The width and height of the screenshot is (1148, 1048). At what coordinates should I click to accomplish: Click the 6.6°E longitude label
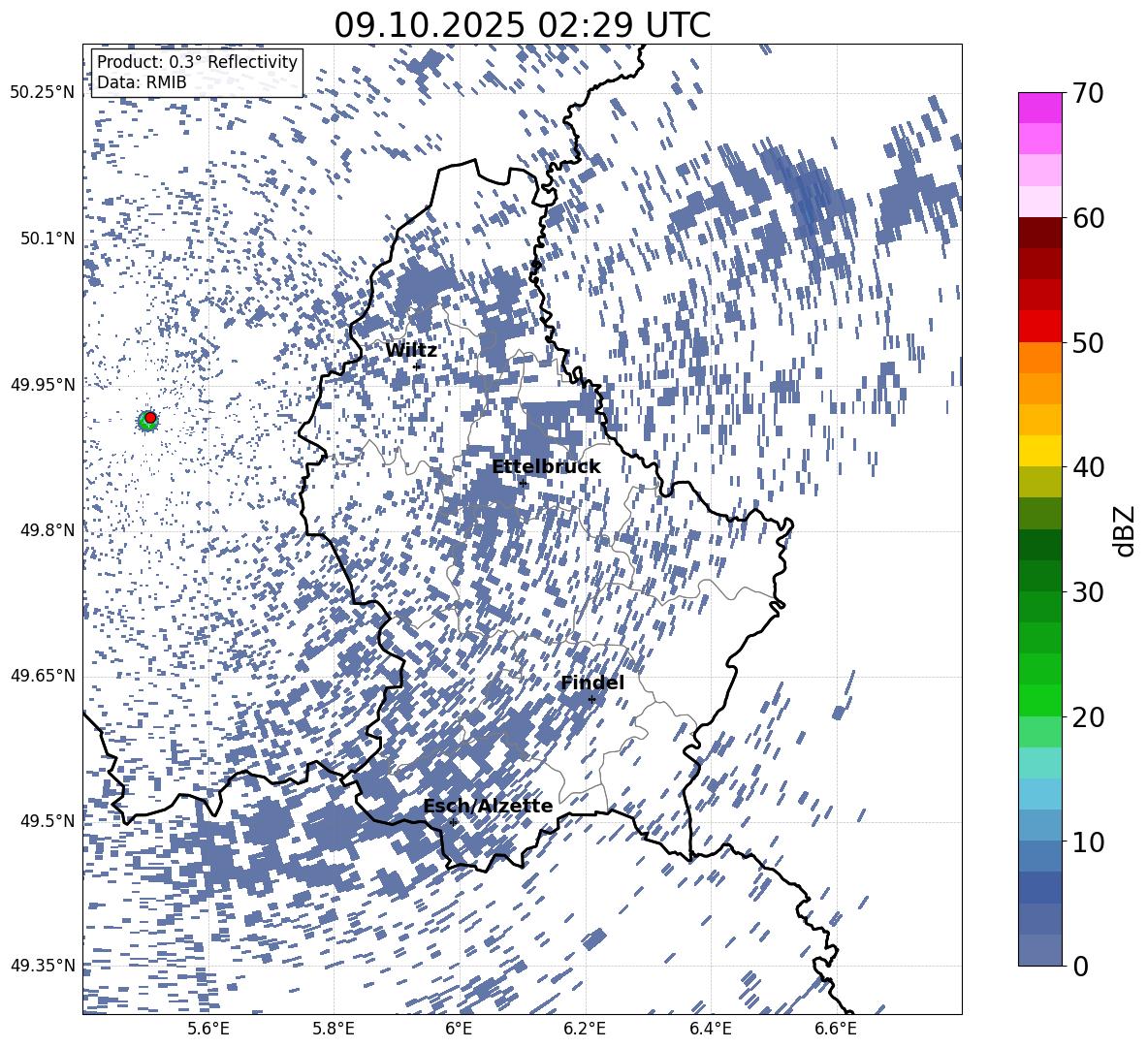coord(836,1029)
